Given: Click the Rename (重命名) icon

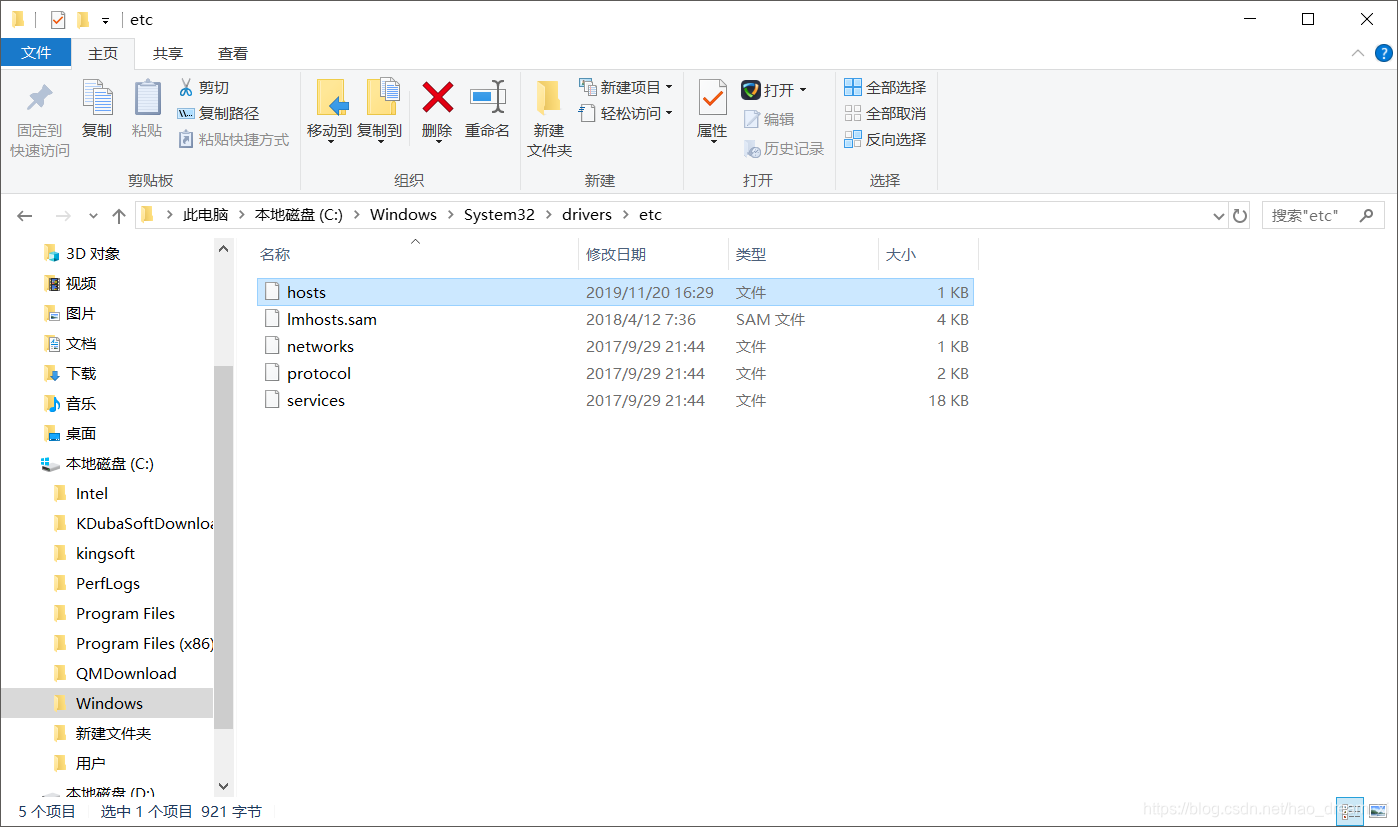Looking at the screenshot, I should (487, 98).
